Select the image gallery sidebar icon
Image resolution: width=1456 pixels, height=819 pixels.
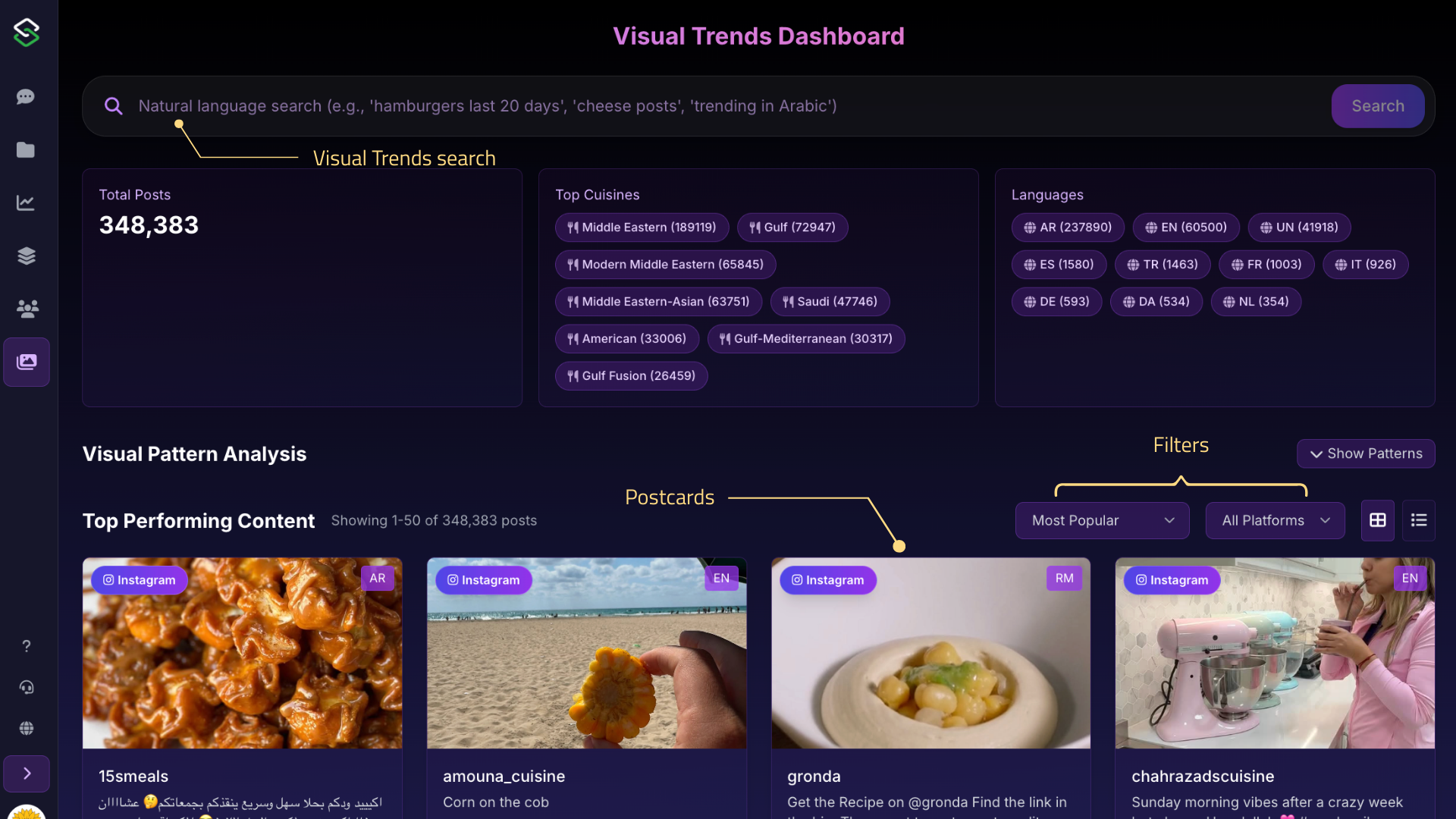(x=26, y=362)
